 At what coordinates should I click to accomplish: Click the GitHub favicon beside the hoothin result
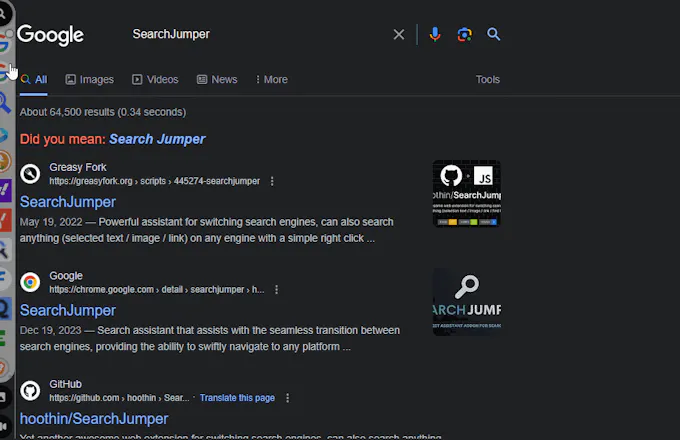click(30, 391)
